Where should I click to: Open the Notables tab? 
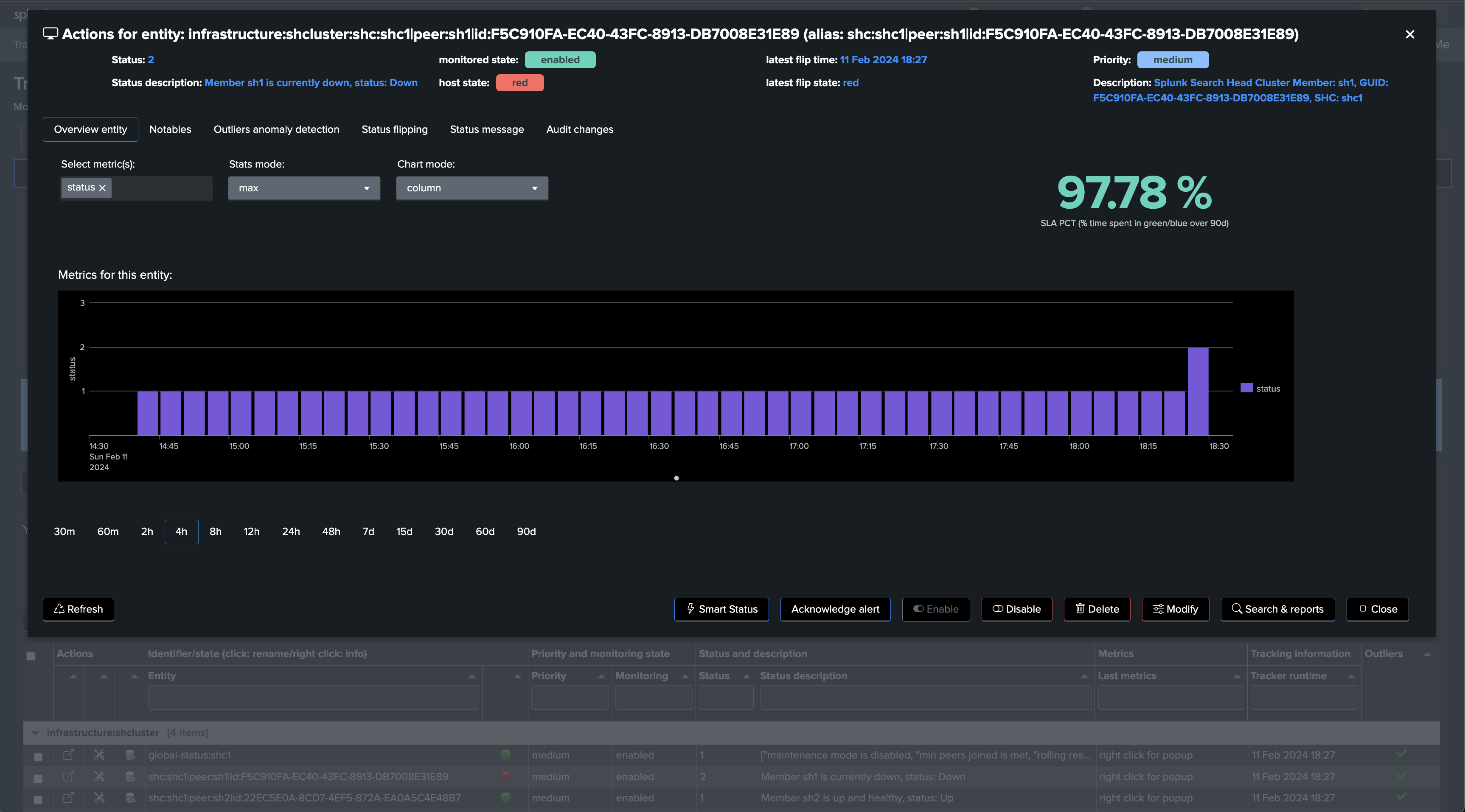click(x=170, y=130)
